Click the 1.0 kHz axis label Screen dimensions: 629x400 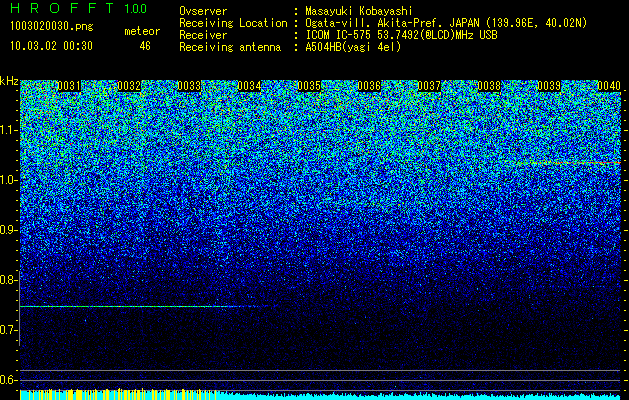pos(9,180)
